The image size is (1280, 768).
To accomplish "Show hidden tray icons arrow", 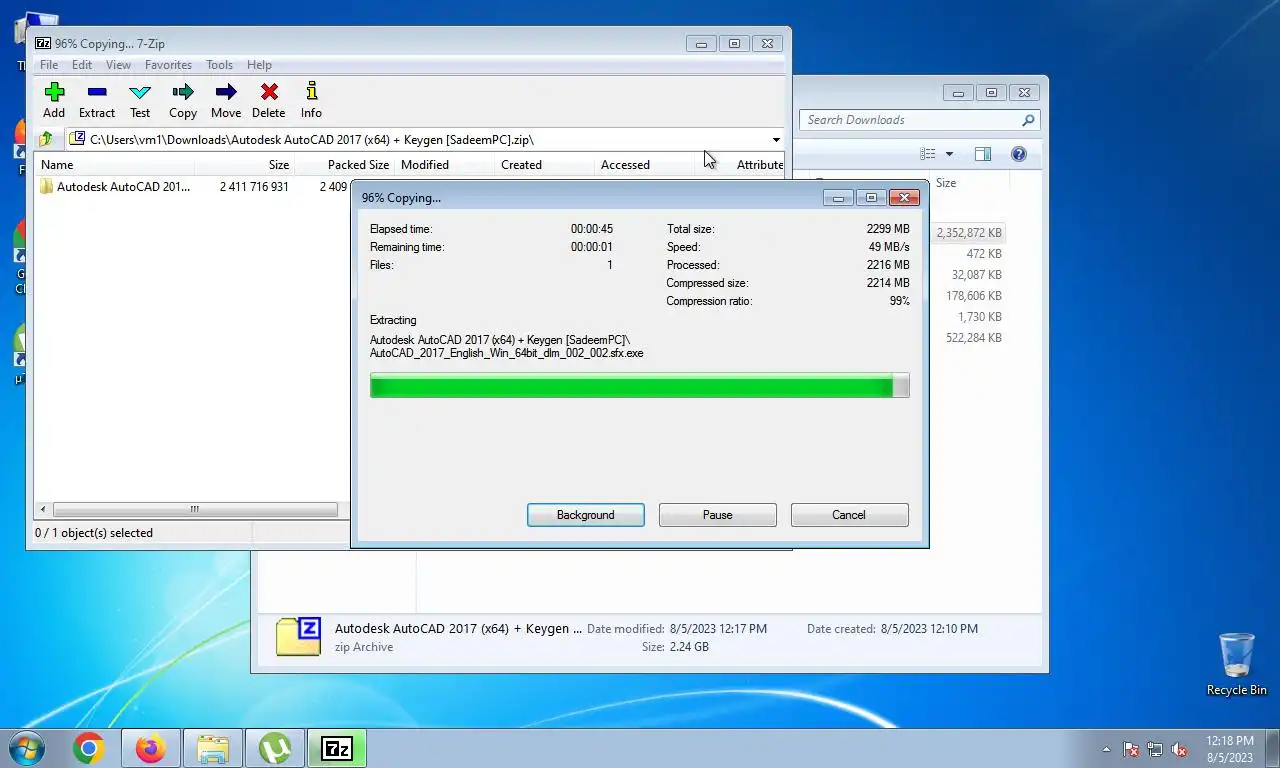I will 1106,749.
